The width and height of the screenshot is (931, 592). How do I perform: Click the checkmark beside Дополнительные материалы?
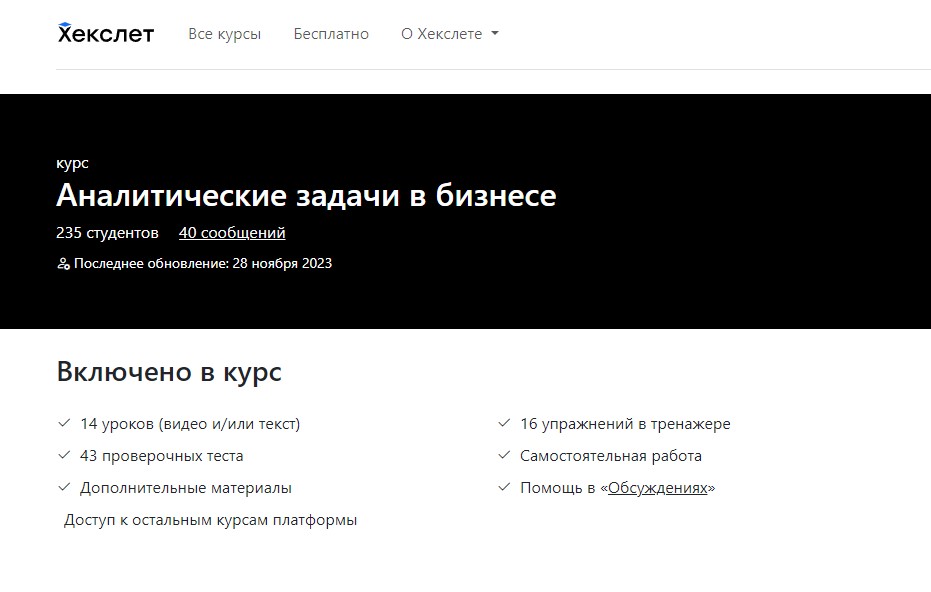tap(64, 487)
